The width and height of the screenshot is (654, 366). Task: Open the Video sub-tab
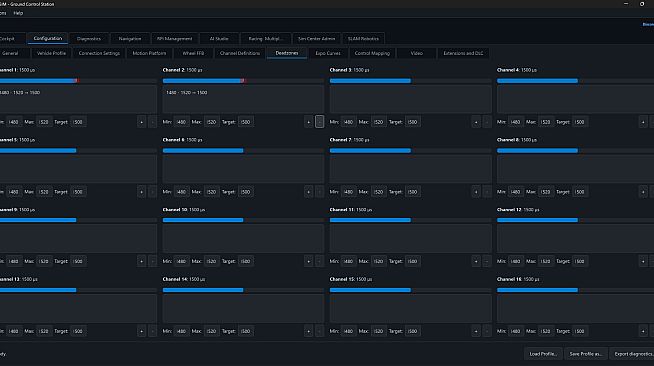point(417,53)
